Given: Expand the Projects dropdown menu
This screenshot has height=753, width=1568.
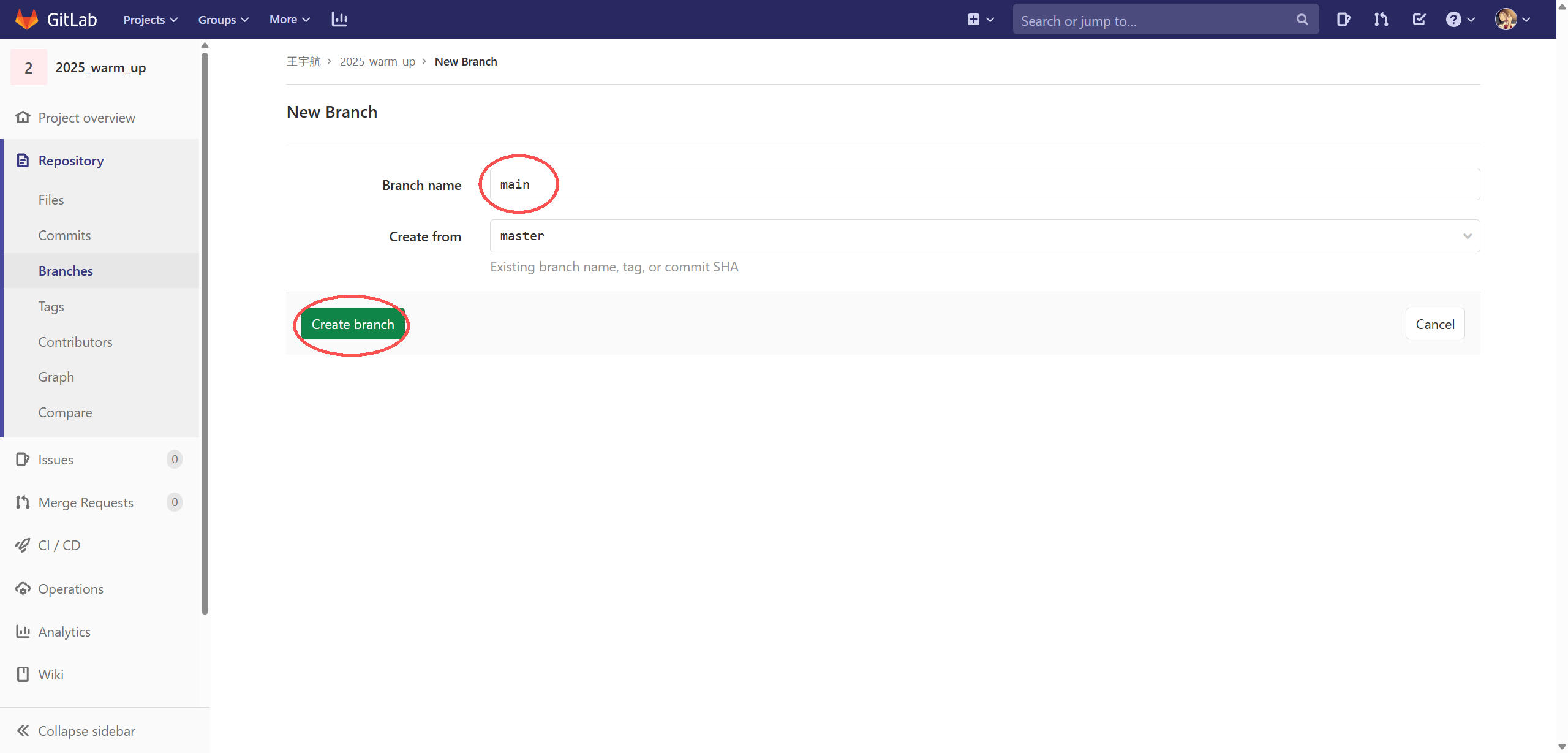Looking at the screenshot, I should [x=150, y=20].
